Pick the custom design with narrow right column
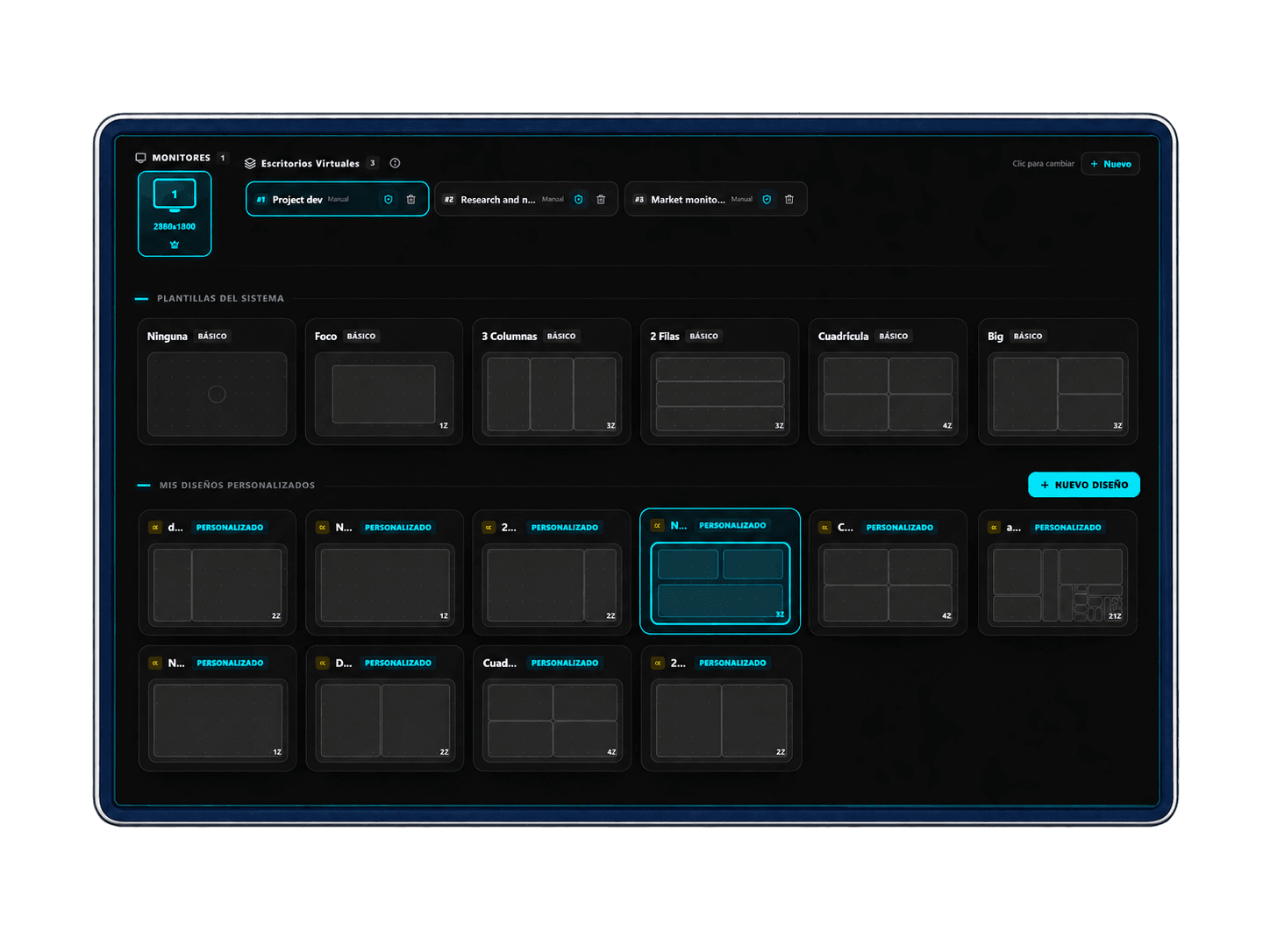This screenshot has height=952, width=1270. click(552, 572)
